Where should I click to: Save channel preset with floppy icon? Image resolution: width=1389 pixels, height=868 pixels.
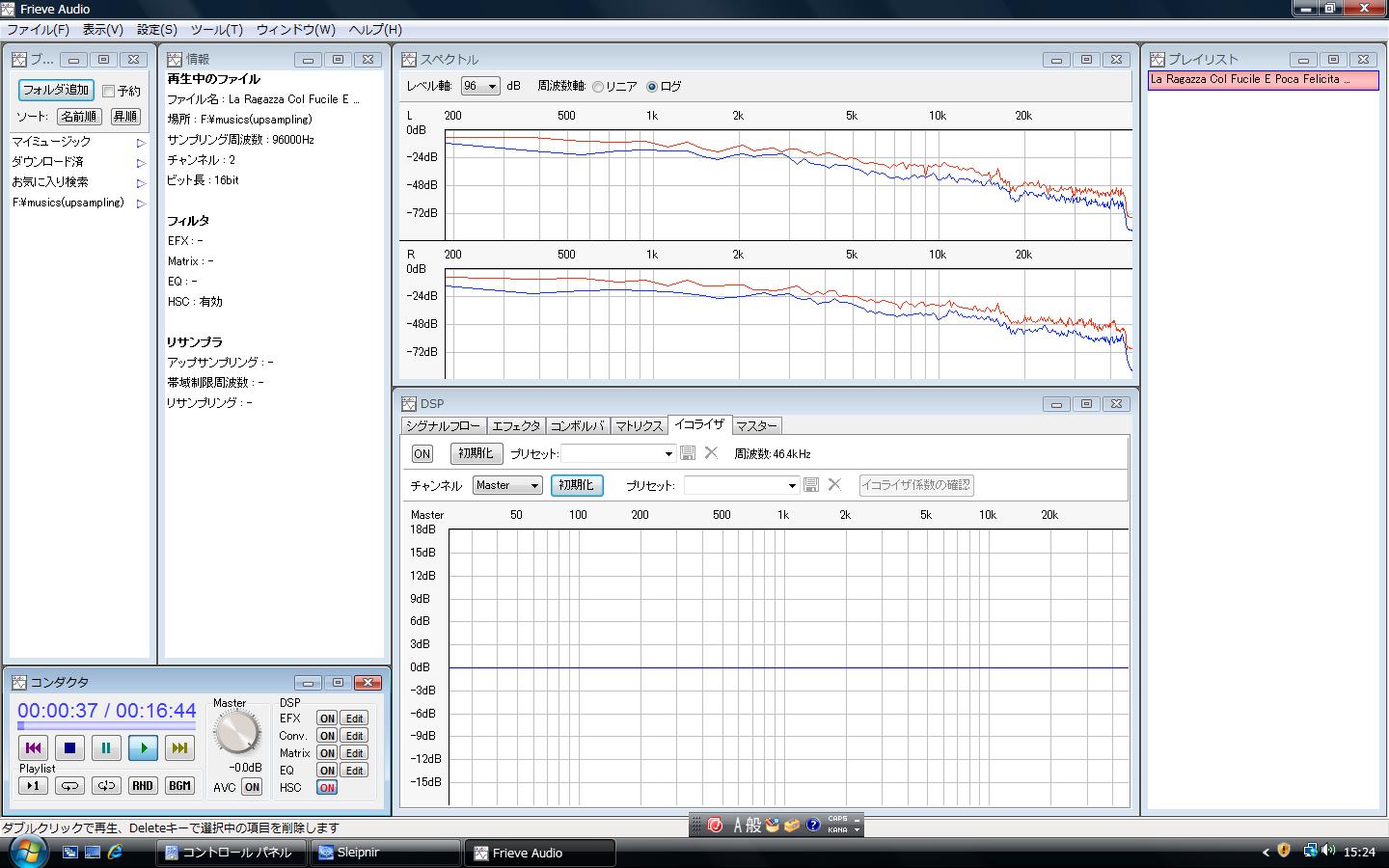[x=811, y=485]
